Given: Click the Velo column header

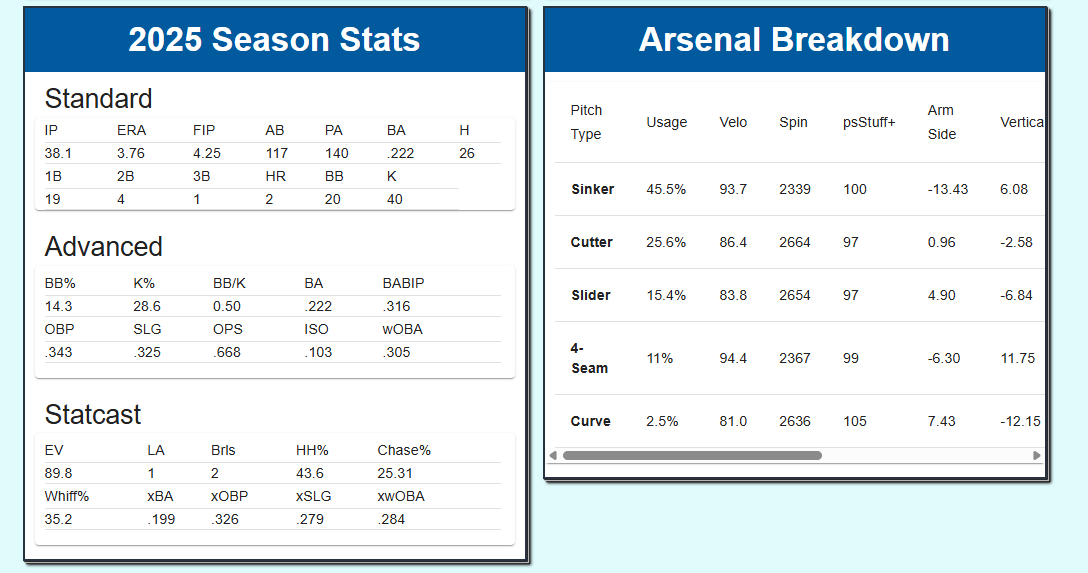Looking at the screenshot, I should pos(733,122).
